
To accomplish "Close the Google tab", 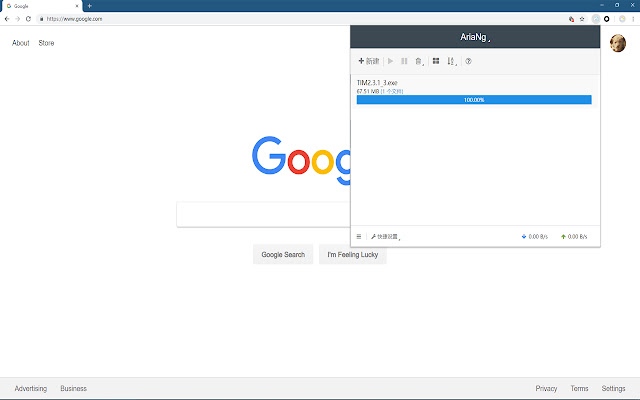I will pos(77,6).
